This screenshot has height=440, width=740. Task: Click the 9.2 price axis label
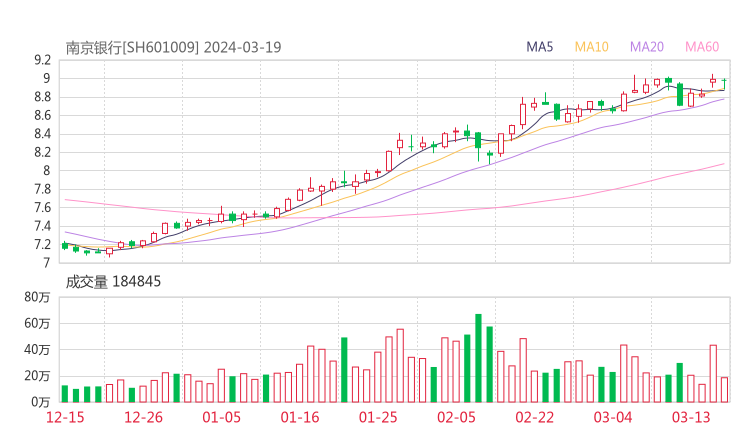(42, 60)
